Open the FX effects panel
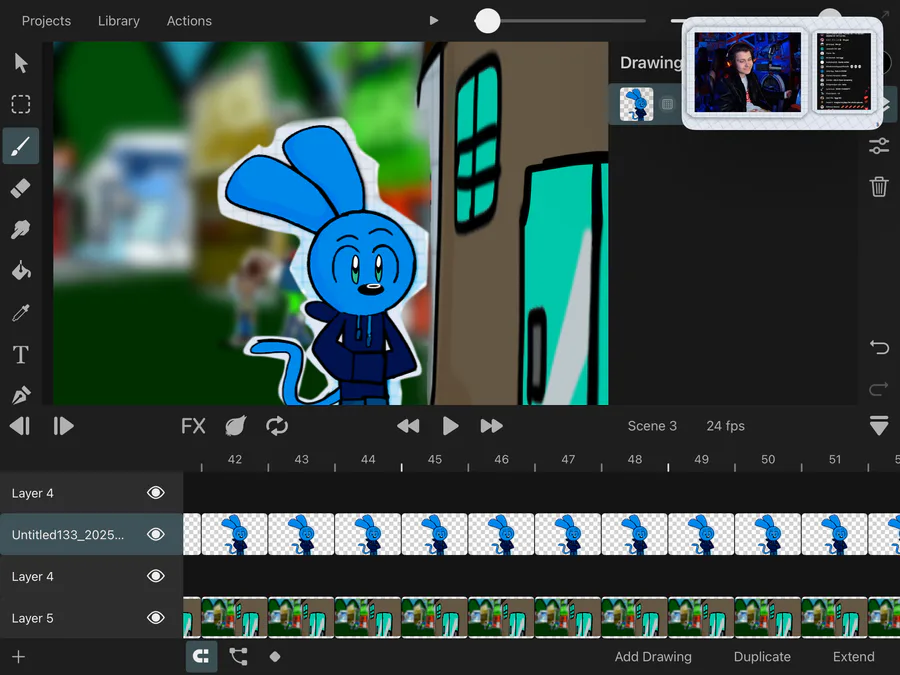This screenshot has height=675, width=900. (193, 426)
